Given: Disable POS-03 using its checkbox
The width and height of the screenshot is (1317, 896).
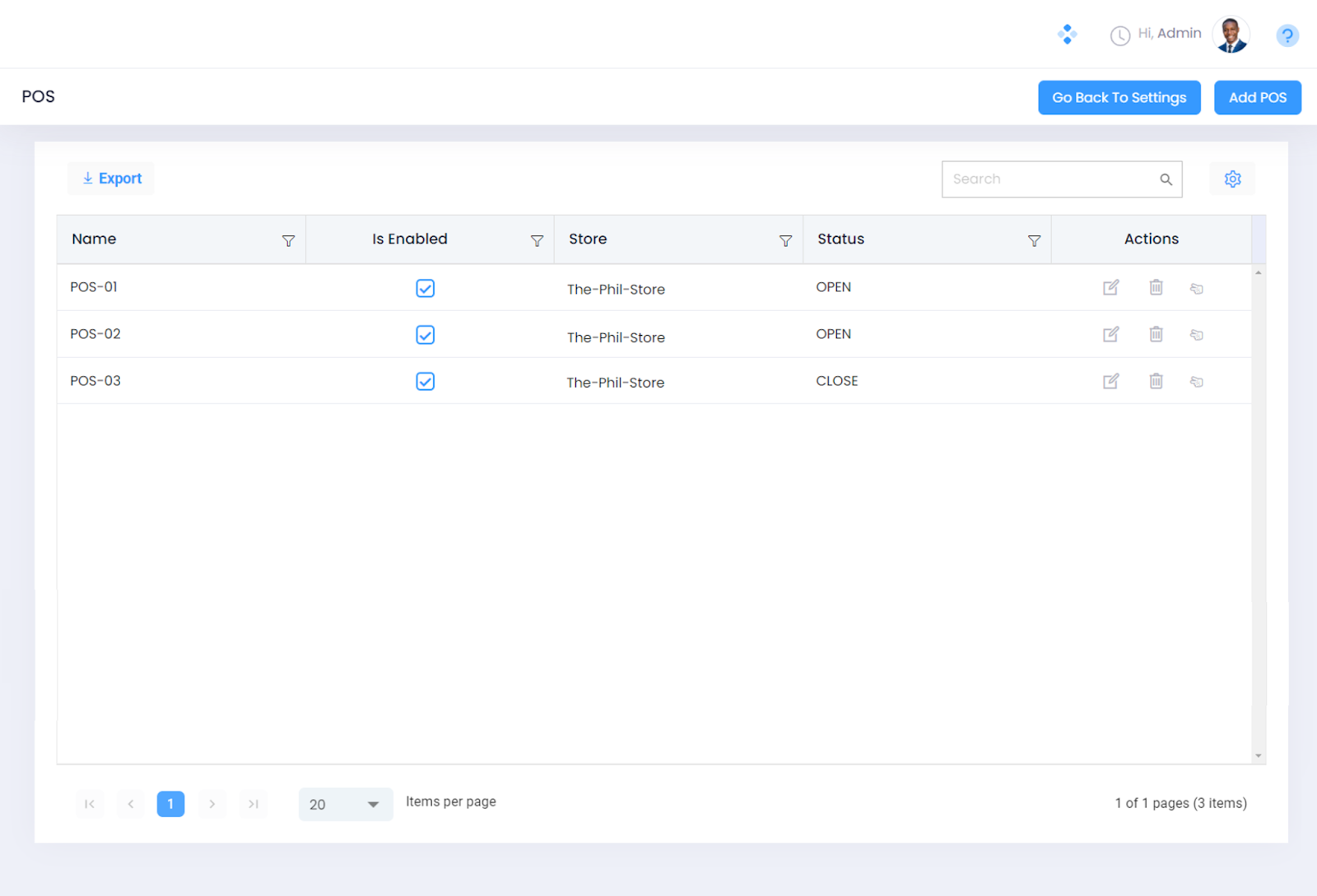Looking at the screenshot, I should [x=425, y=382].
